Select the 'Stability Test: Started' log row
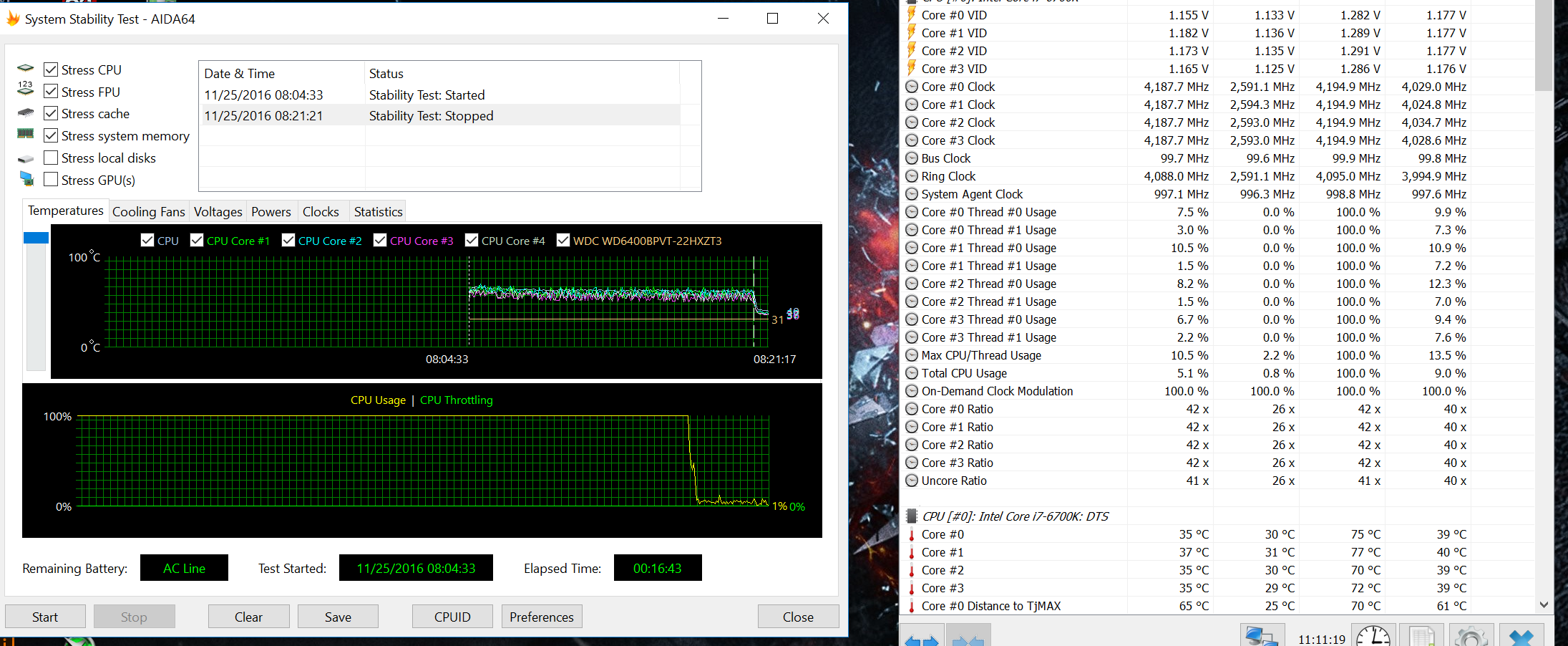Viewport: 1568px width, 646px height. tap(441, 95)
